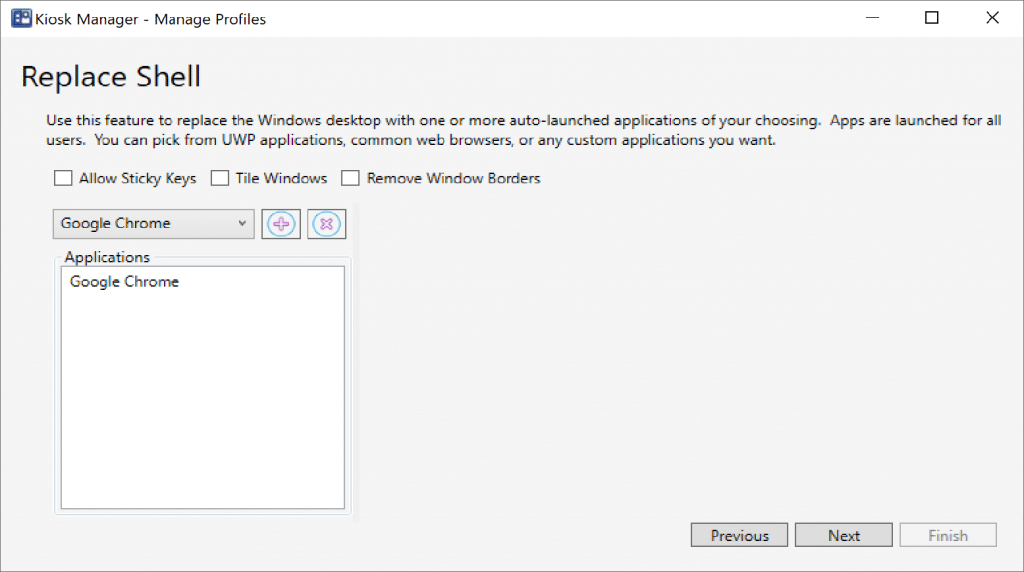The width and height of the screenshot is (1024, 572).
Task: Select Google Chrome in the Applications list
Action: [x=124, y=281]
